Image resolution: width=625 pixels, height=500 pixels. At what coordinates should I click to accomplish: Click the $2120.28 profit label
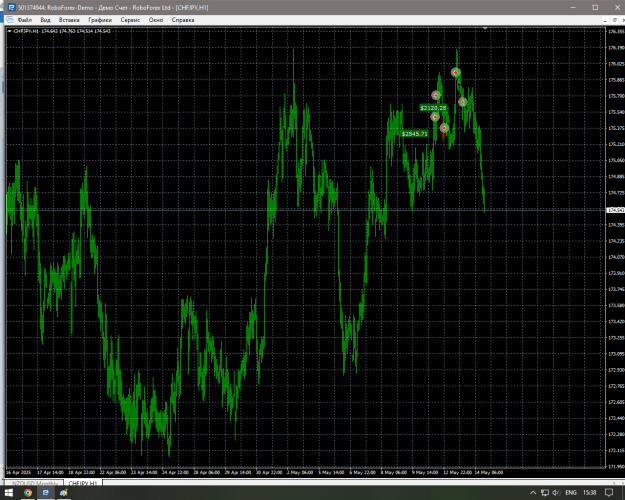[x=433, y=108]
